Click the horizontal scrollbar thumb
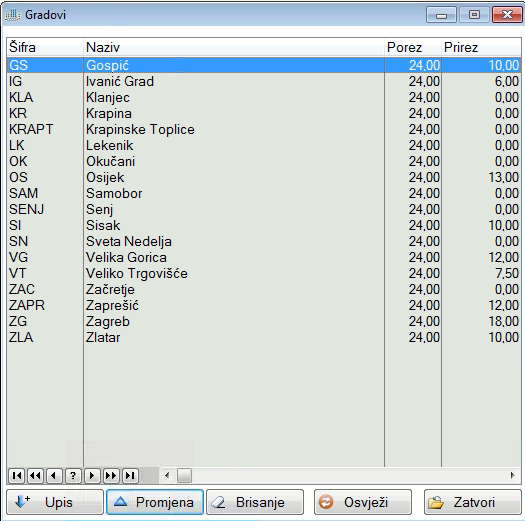 pyautogui.click(x=184, y=475)
